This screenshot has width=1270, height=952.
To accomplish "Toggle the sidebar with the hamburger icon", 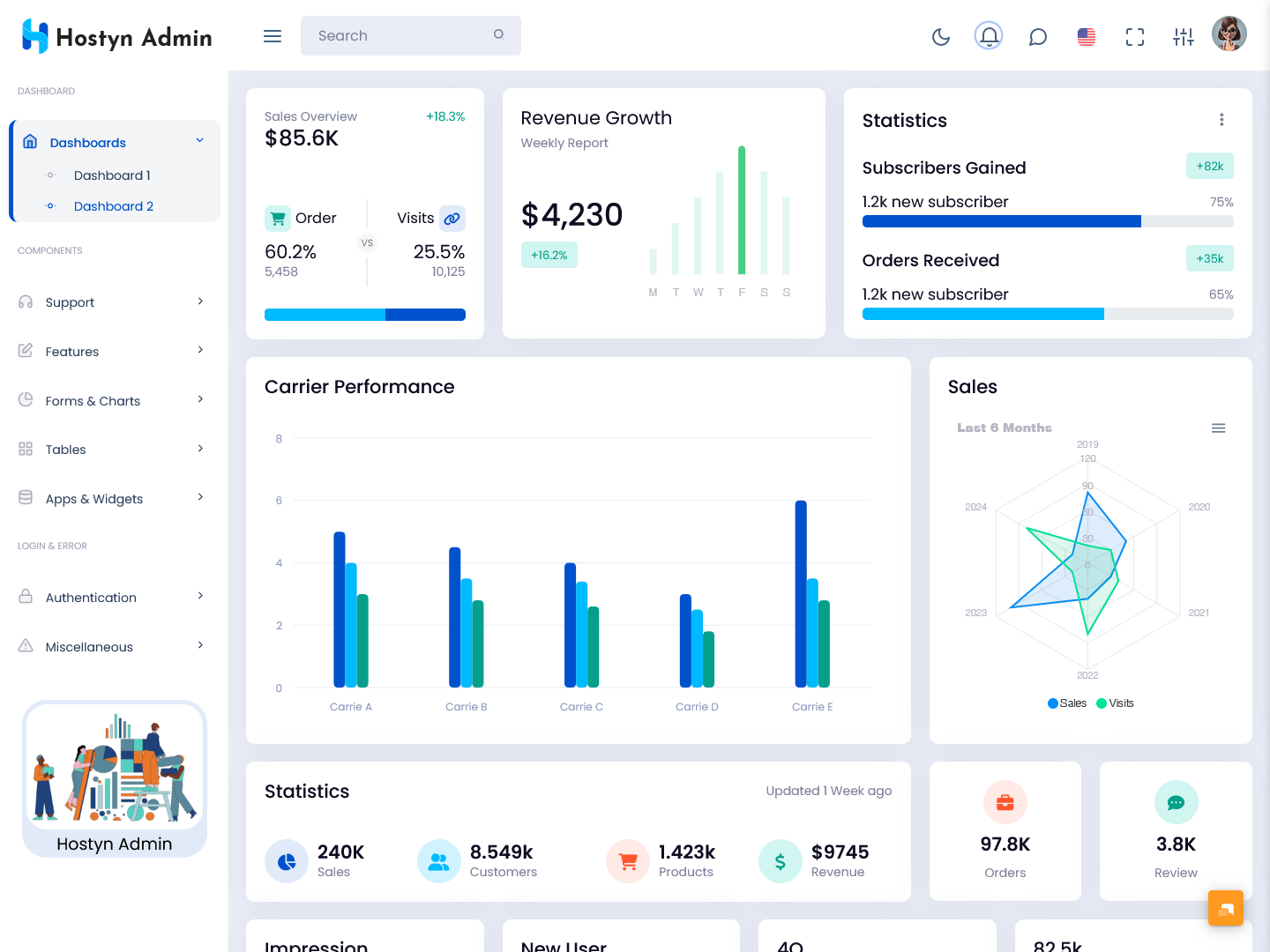I will (273, 36).
